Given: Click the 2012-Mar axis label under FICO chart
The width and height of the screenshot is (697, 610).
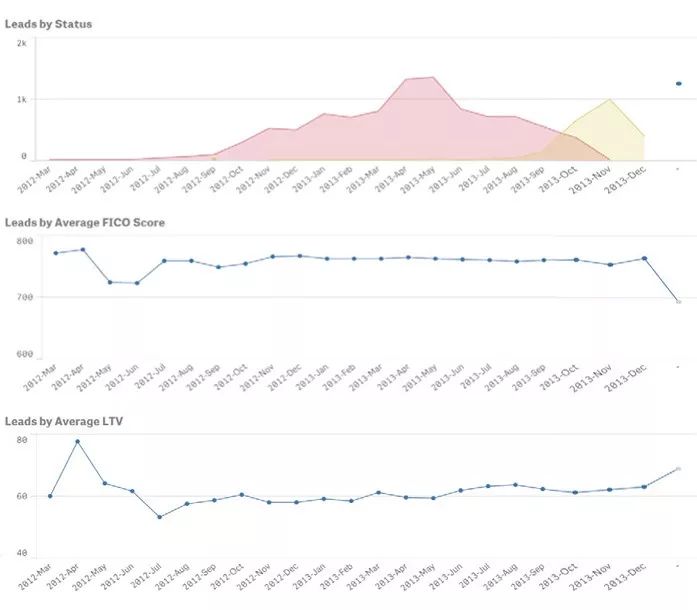Looking at the screenshot, I should coord(40,377).
